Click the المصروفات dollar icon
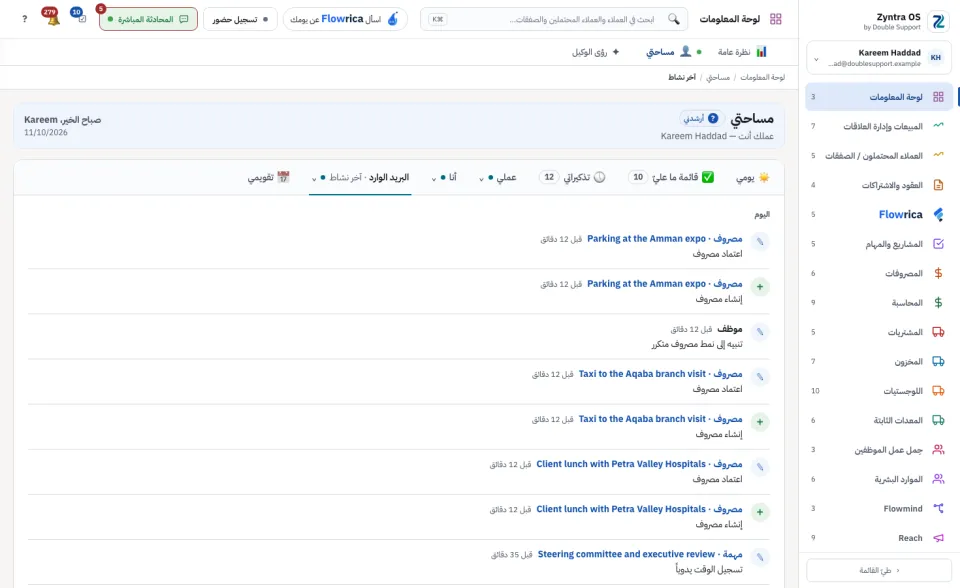Screen dimensions: 960x588 938,273
